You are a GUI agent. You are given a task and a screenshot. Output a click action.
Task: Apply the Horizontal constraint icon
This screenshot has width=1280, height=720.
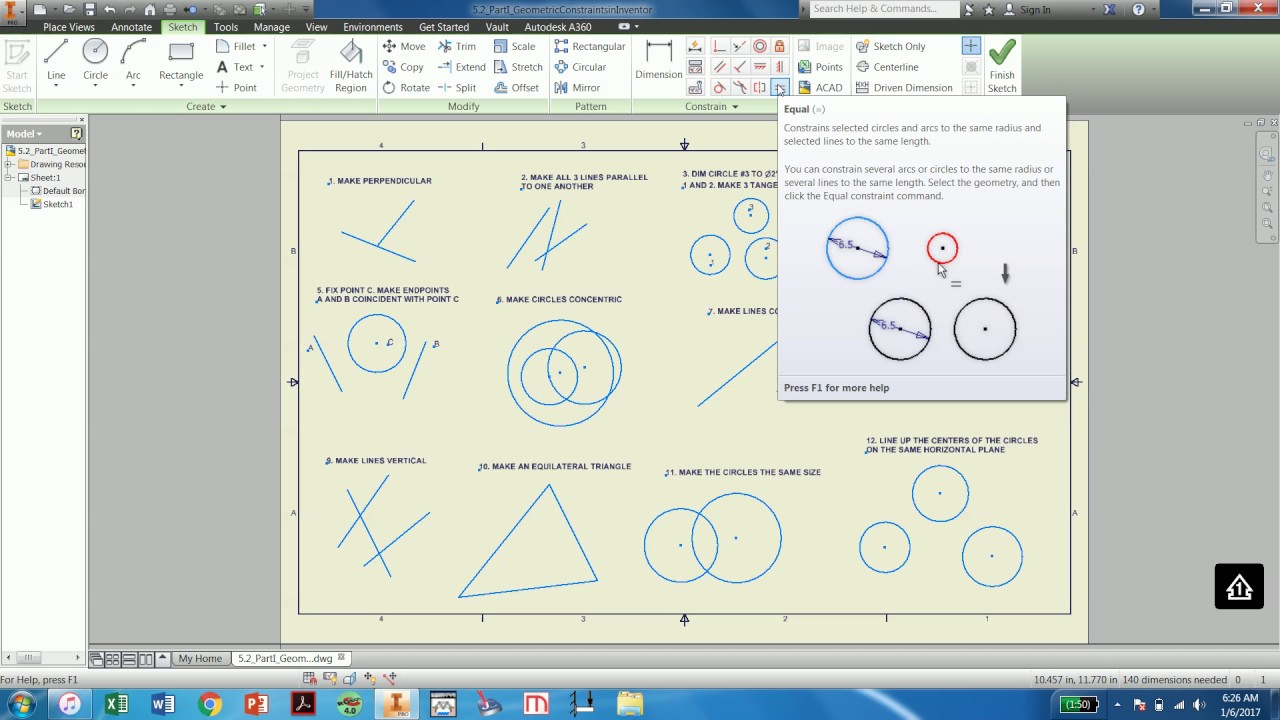(760, 67)
